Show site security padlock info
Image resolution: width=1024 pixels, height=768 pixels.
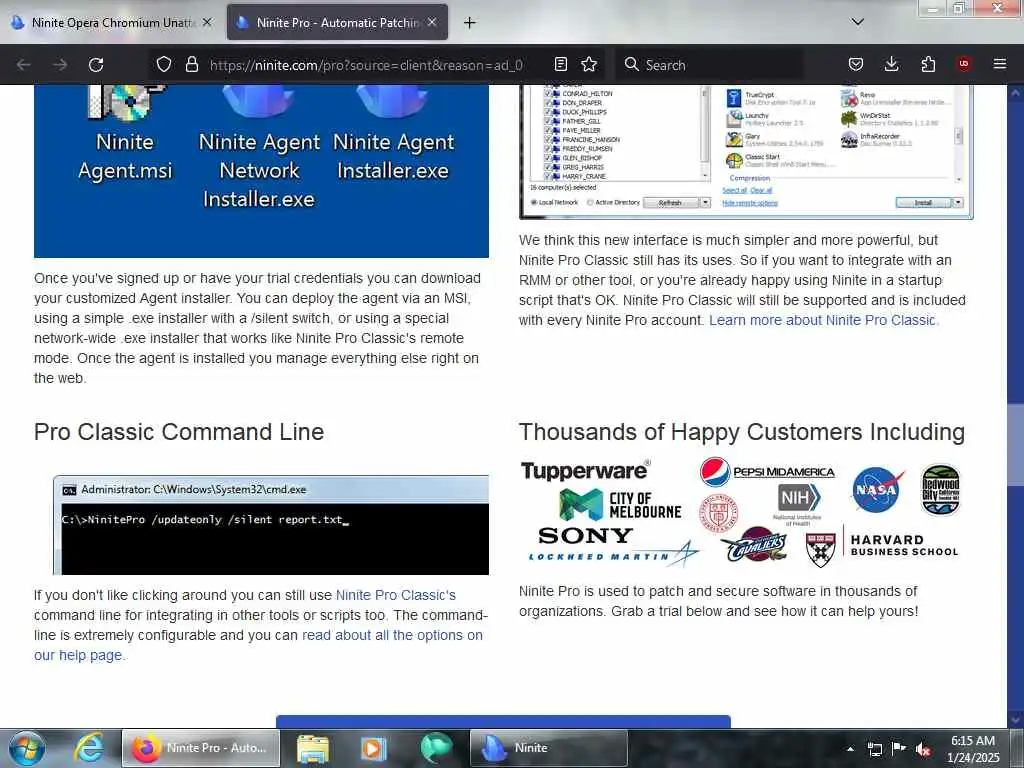191,64
